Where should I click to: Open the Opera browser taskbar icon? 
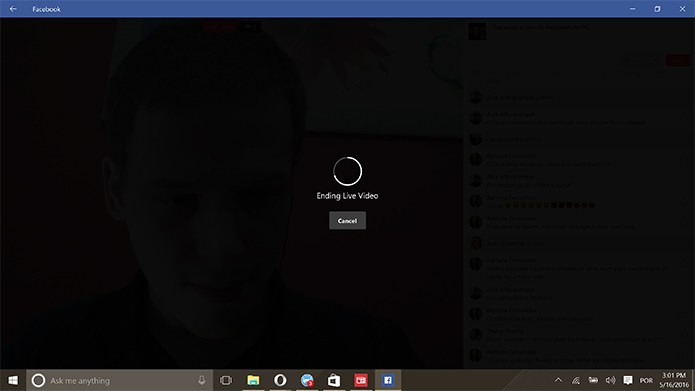point(280,380)
